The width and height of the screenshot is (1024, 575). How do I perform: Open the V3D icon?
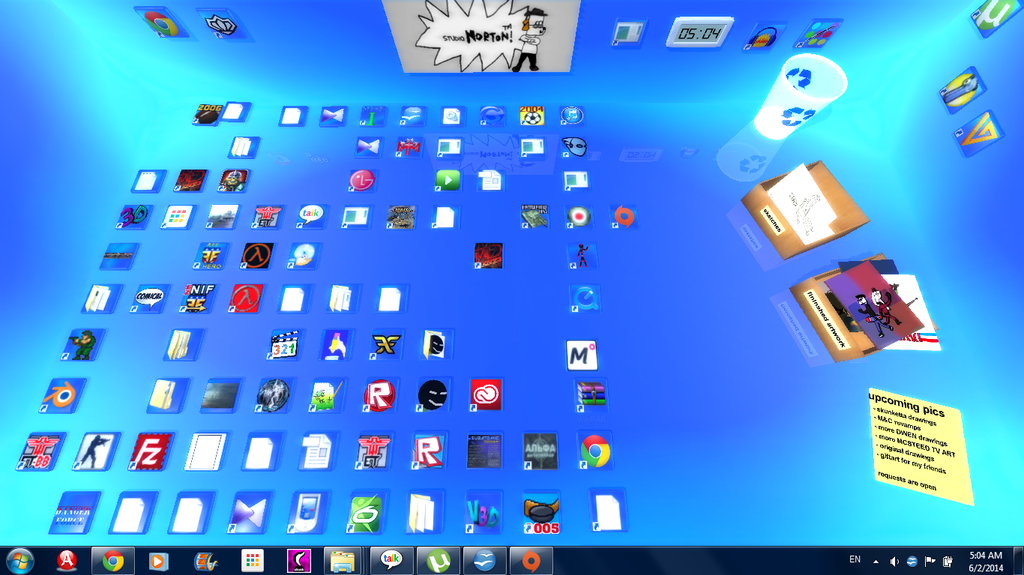click(x=483, y=514)
